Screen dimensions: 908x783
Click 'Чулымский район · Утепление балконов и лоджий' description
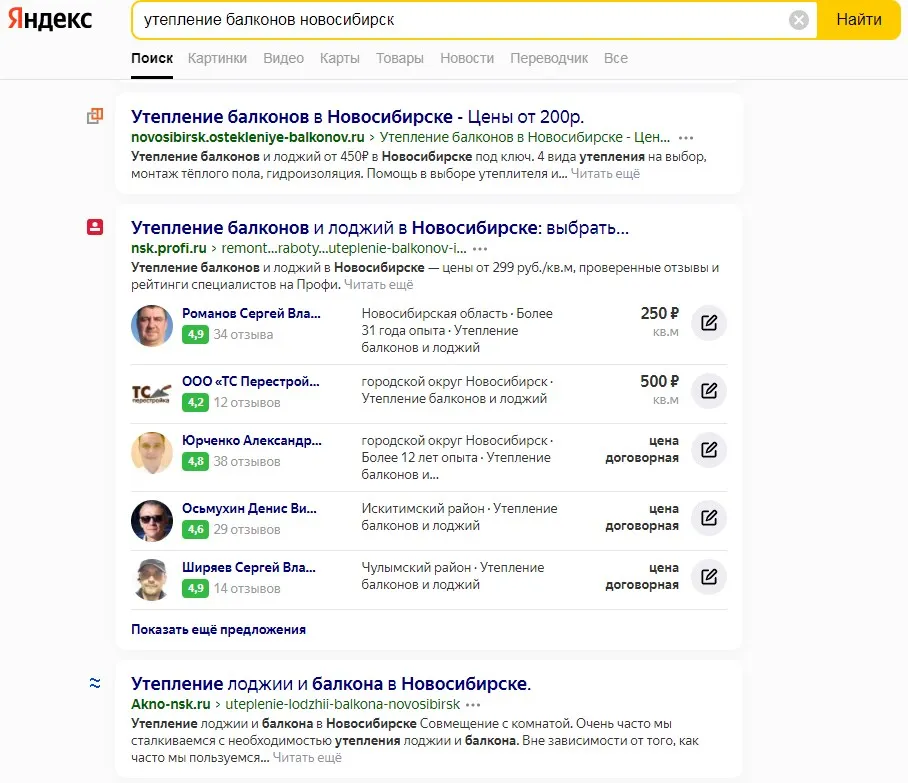click(x=453, y=576)
